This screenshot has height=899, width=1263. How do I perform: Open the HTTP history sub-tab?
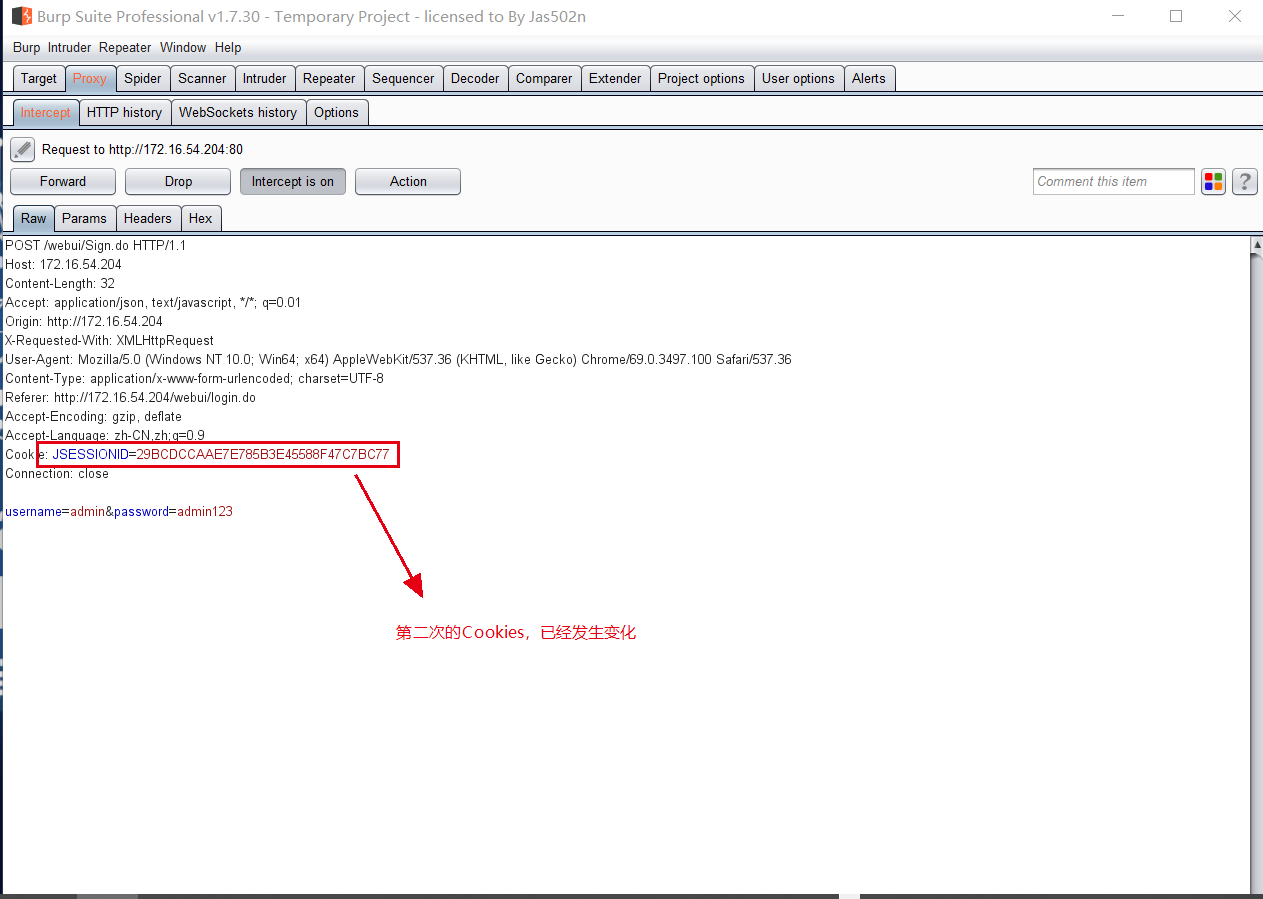[x=124, y=112]
